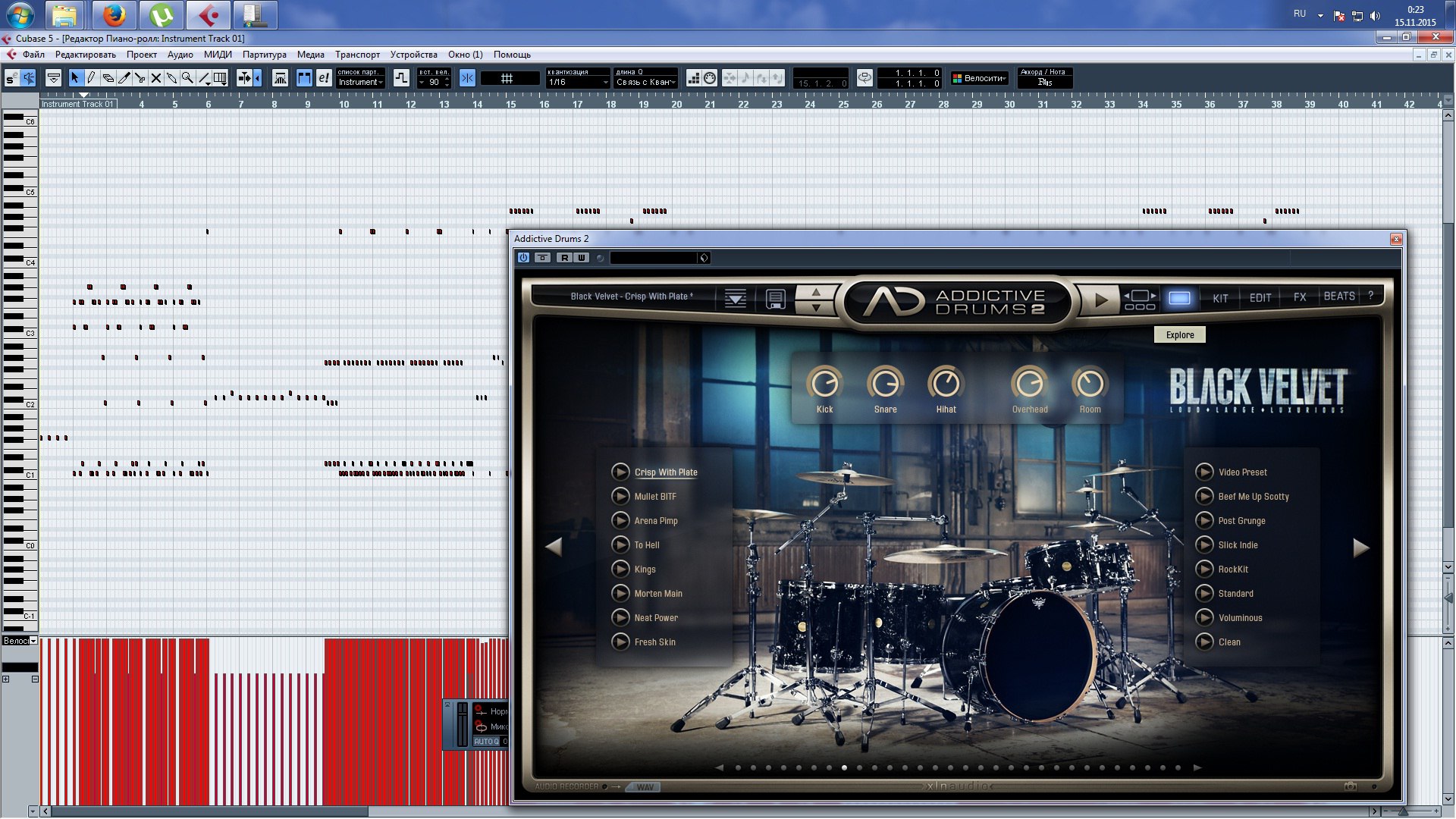Load the Mullet BITF preset
1456x819 pixels.
(655, 497)
